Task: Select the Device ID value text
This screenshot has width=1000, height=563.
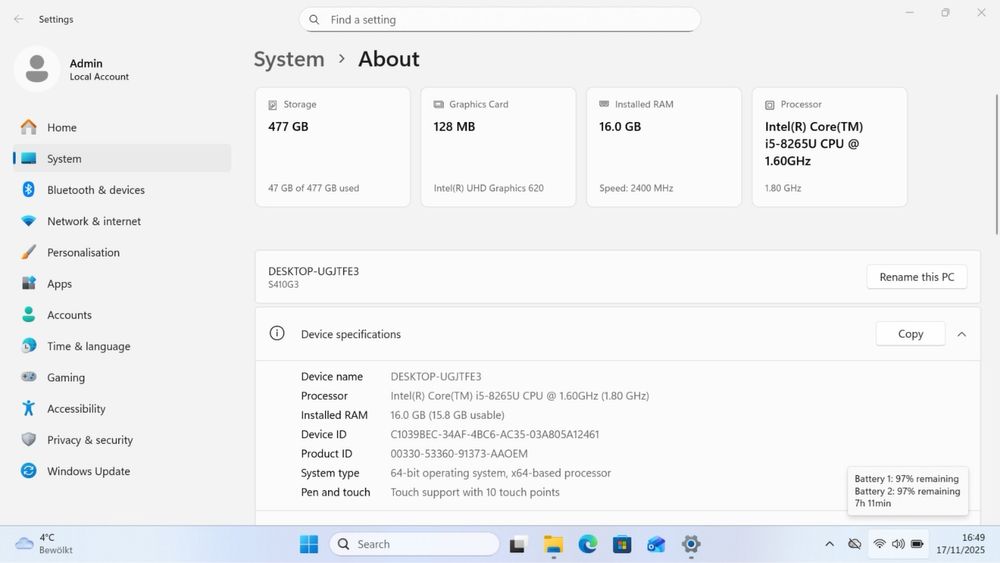Action: point(494,434)
